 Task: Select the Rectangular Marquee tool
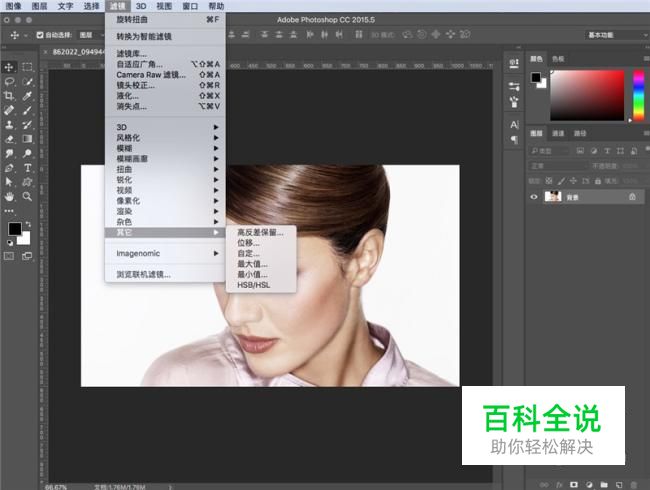pos(27,67)
